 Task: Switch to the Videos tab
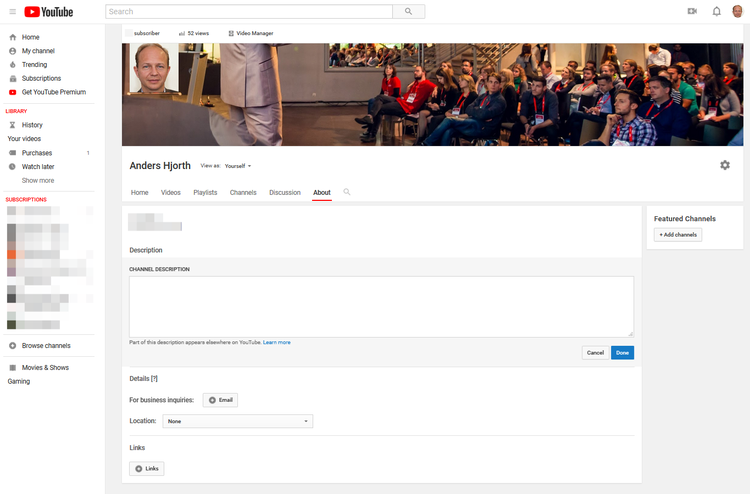tap(171, 192)
